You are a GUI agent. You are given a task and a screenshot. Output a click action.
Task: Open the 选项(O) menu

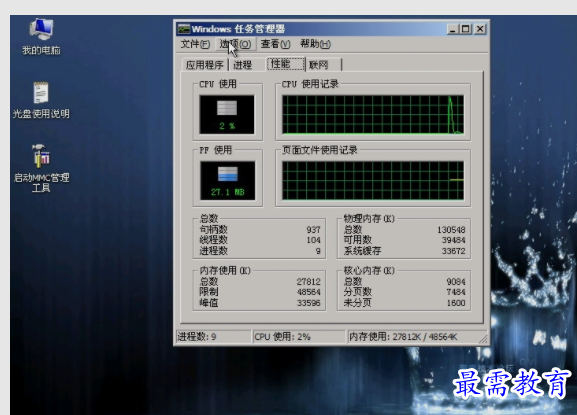(x=235, y=44)
